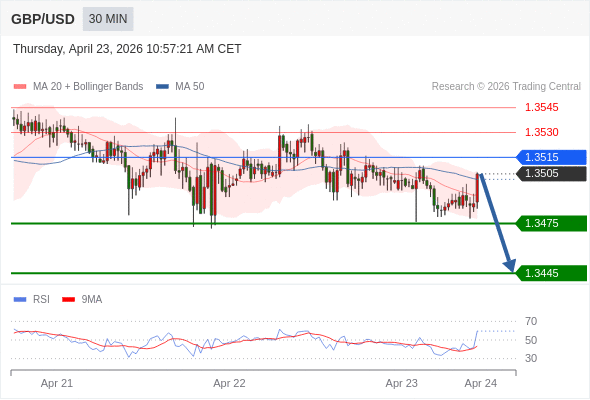Toggle the RSI legend label
The height and width of the screenshot is (400, 590).
pos(41,300)
